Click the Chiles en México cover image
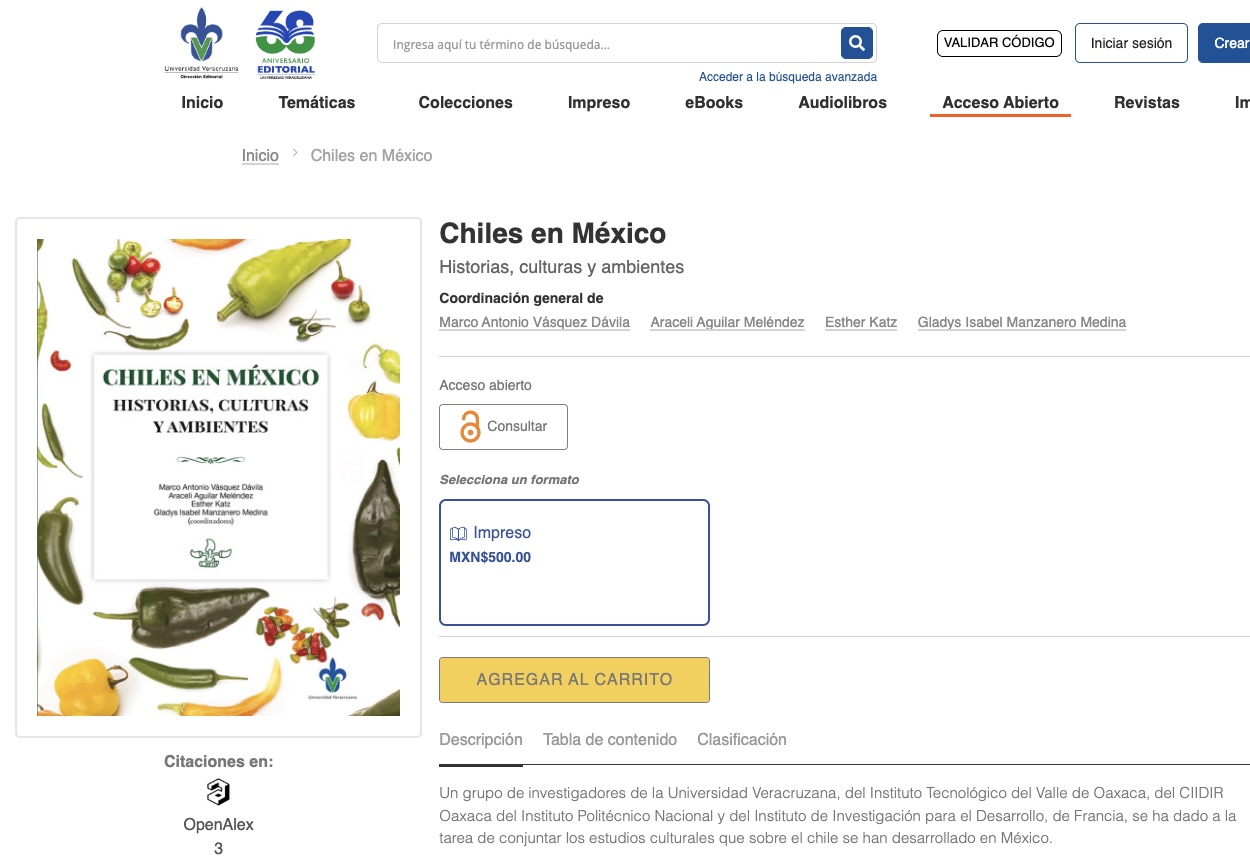Viewport: 1250px width, 859px height. coord(218,477)
